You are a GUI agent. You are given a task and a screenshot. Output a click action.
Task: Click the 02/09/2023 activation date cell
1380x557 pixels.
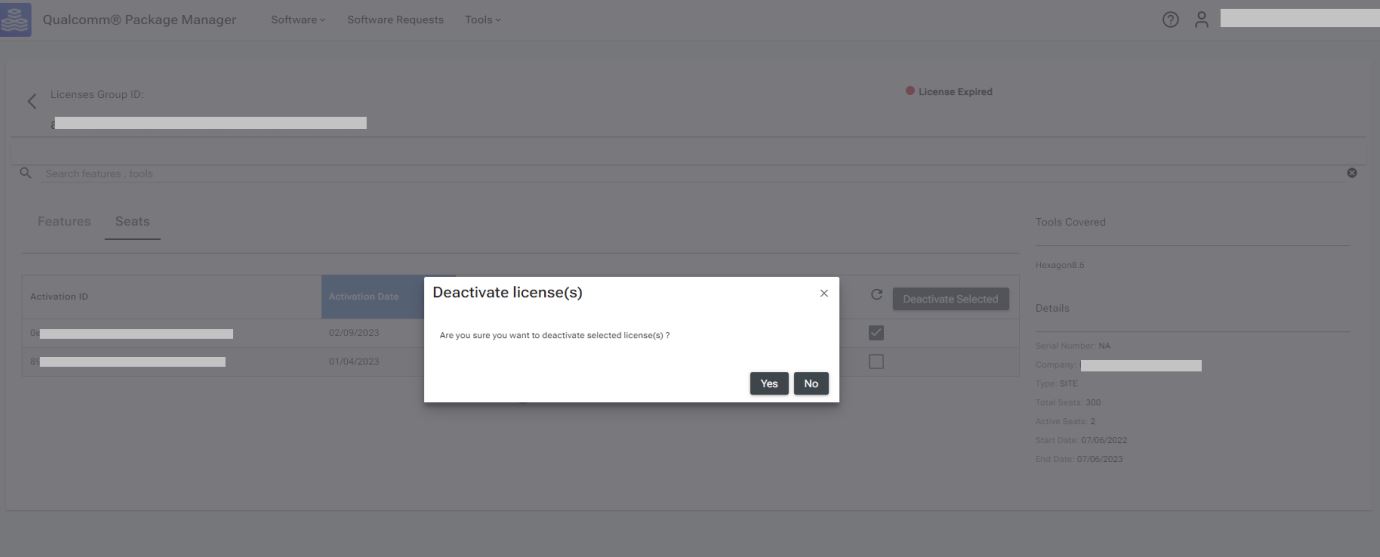click(x=354, y=333)
